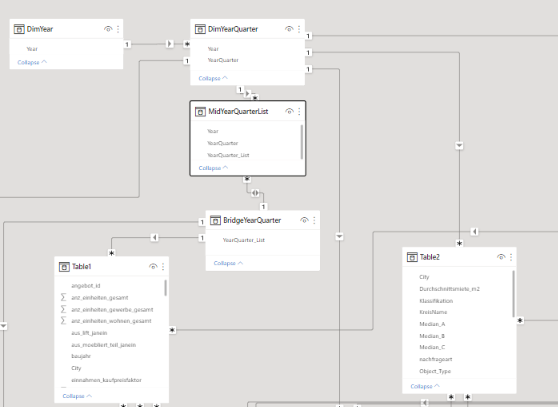Select sum icon beside anz_einheiten_gesamt
Viewport: 558px width, 407px height.
click(63, 297)
